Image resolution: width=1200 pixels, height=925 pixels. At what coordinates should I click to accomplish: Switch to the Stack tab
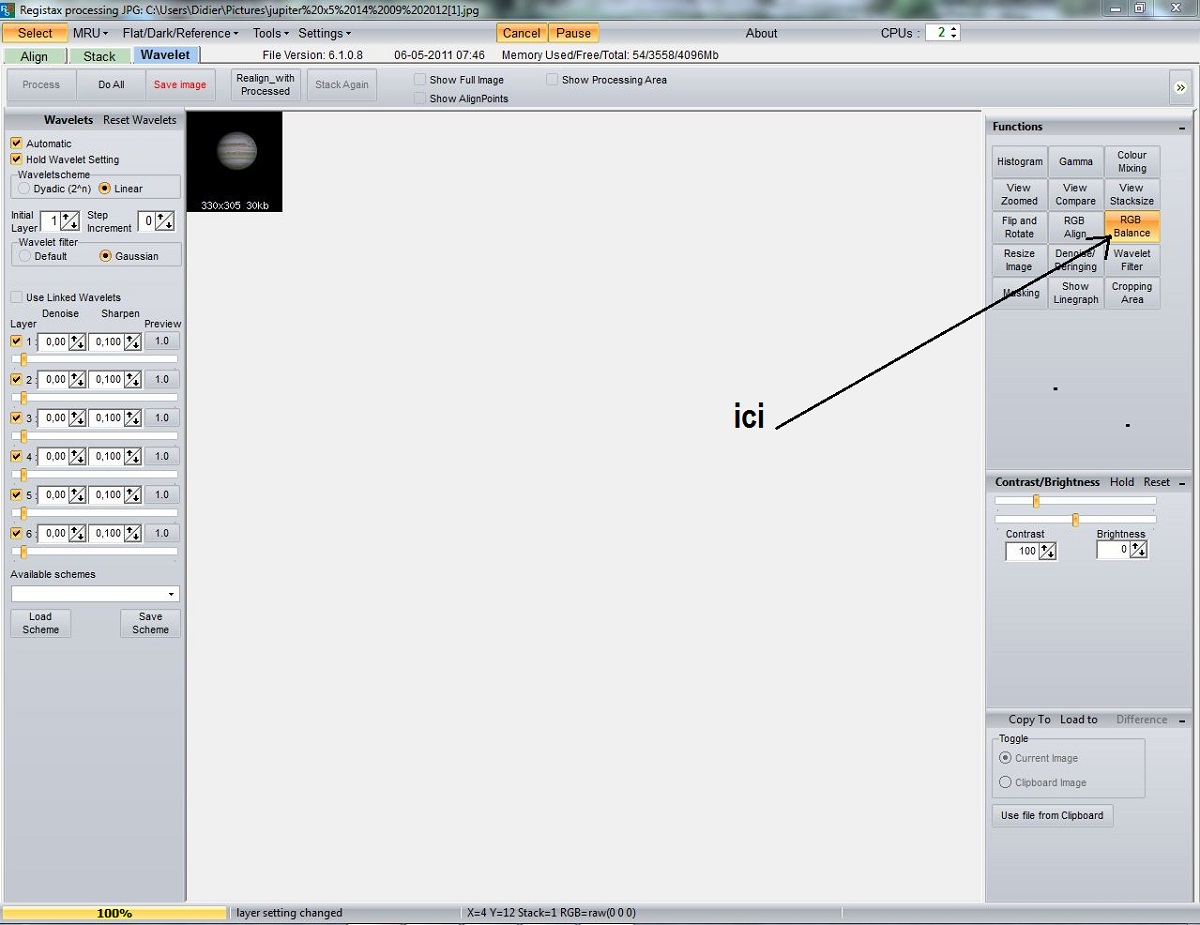coord(100,56)
